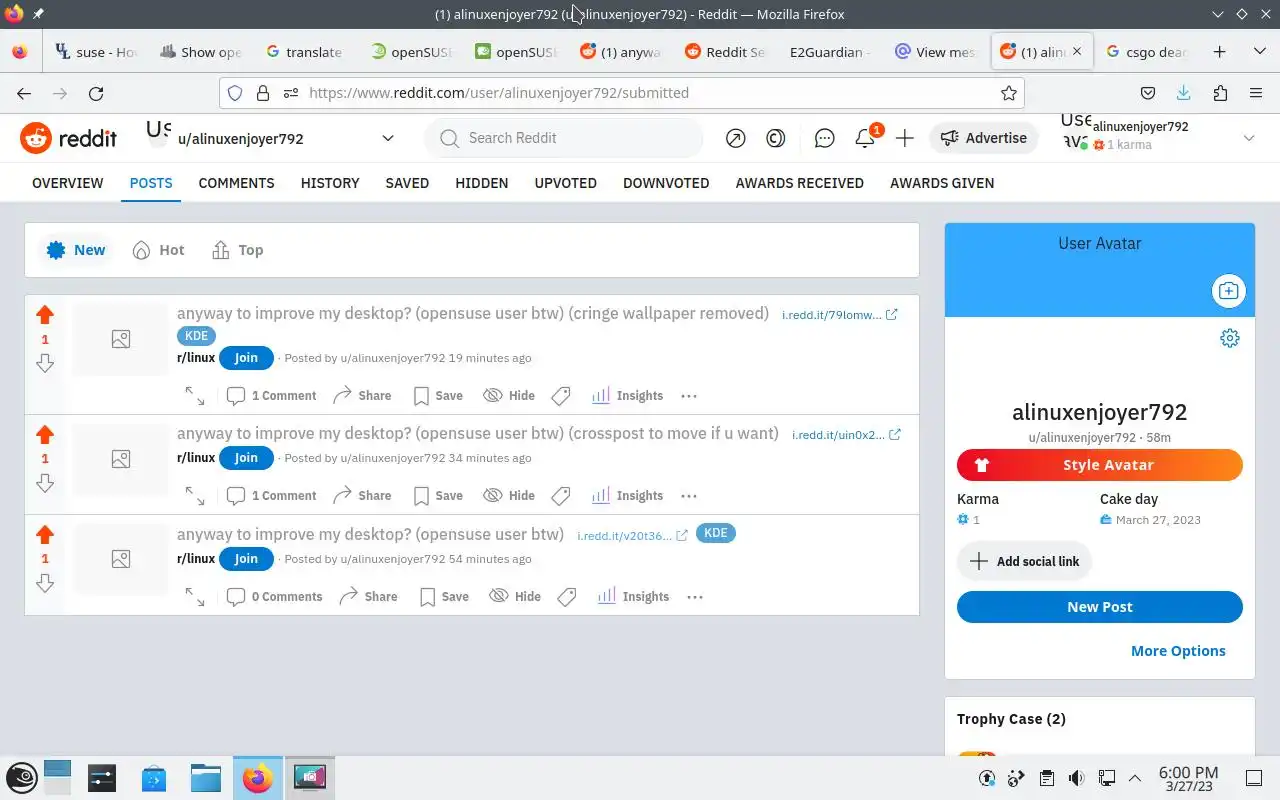Click the Style Avatar button
This screenshot has height=800, width=1280.
click(x=1100, y=465)
